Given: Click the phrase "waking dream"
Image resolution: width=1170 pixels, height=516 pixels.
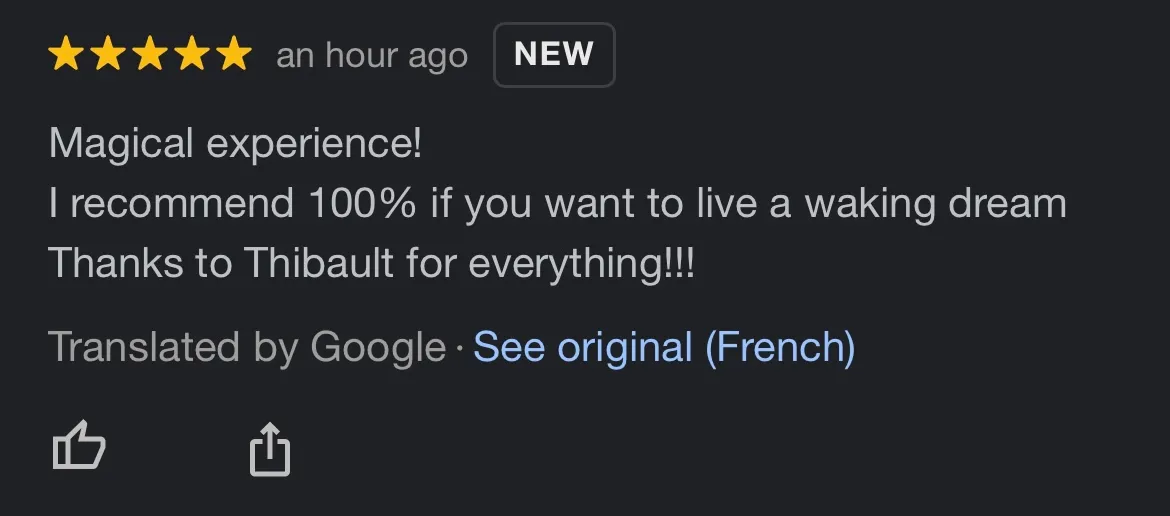Looking at the screenshot, I should 935,204.
